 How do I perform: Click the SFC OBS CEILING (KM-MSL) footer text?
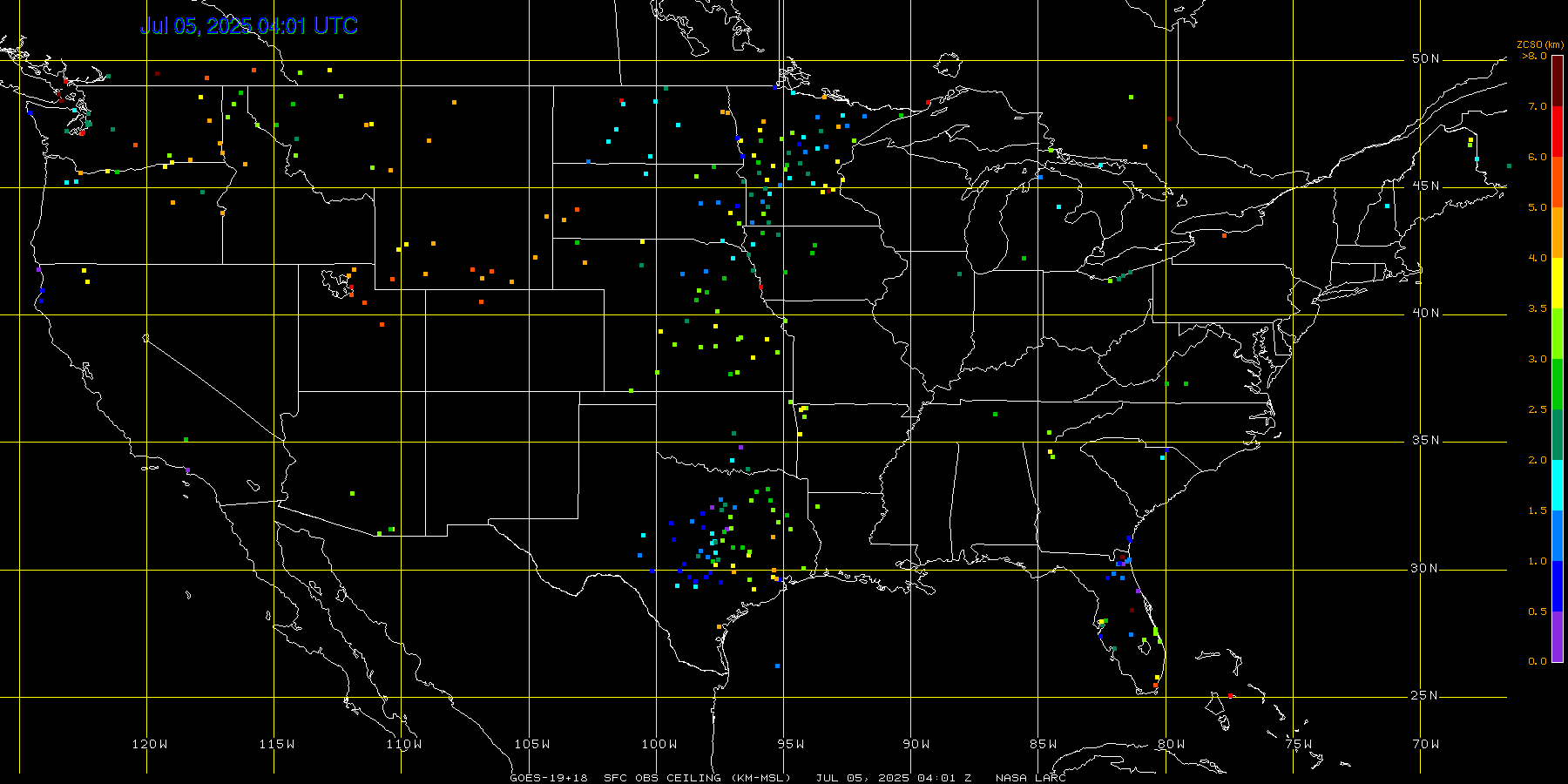pyautogui.click(x=697, y=778)
